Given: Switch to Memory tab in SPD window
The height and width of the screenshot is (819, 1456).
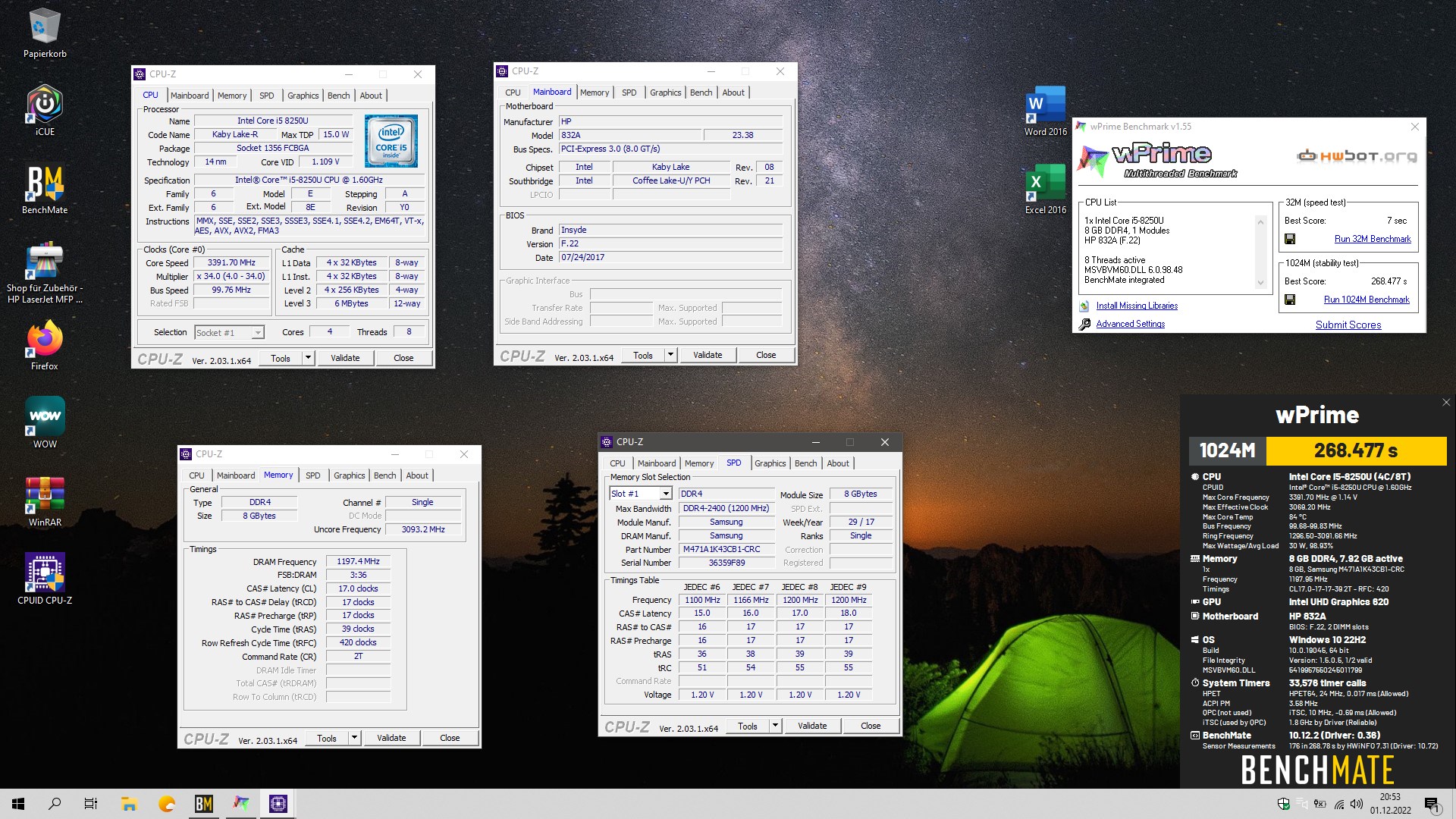Looking at the screenshot, I should pos(699,463).
